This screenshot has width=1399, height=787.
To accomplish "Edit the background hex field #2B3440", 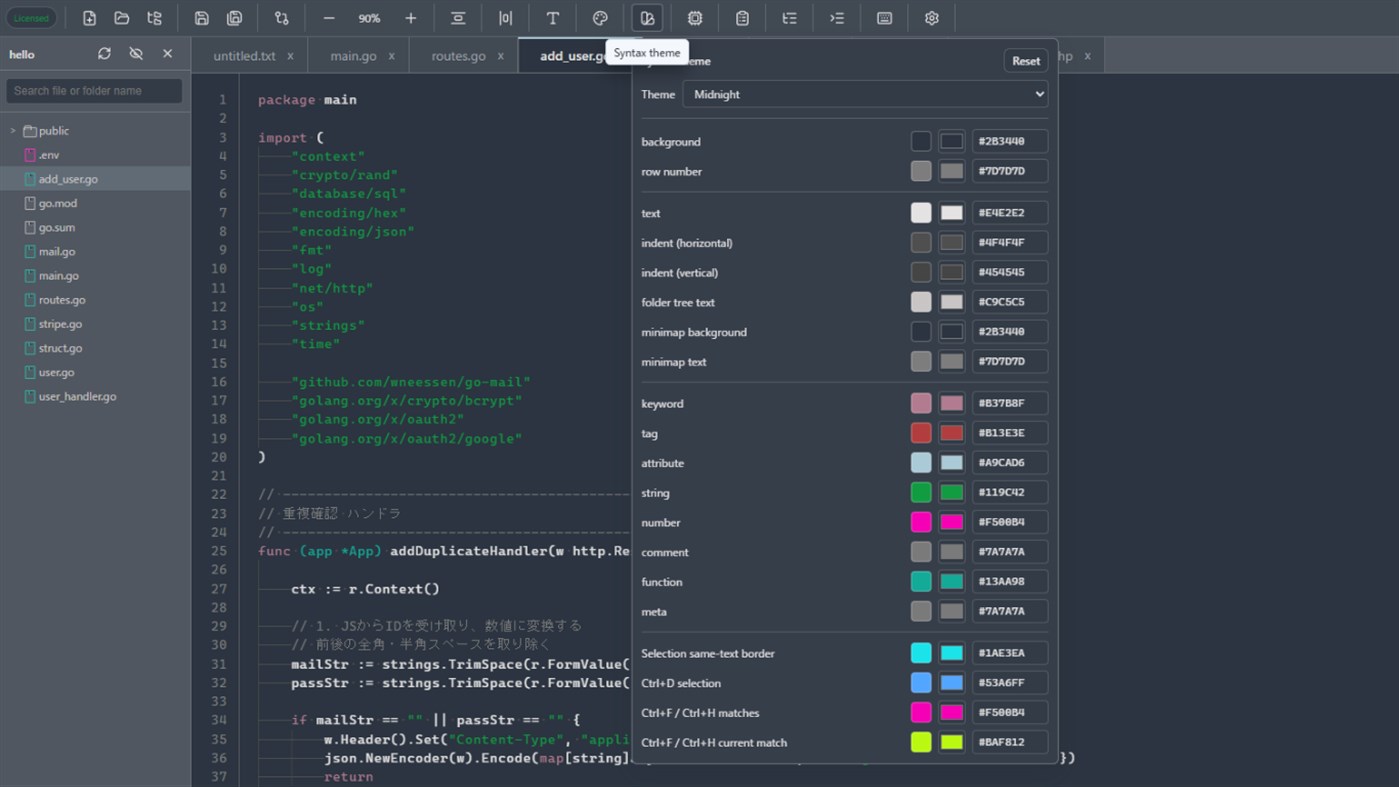I will click(1010, 141).
